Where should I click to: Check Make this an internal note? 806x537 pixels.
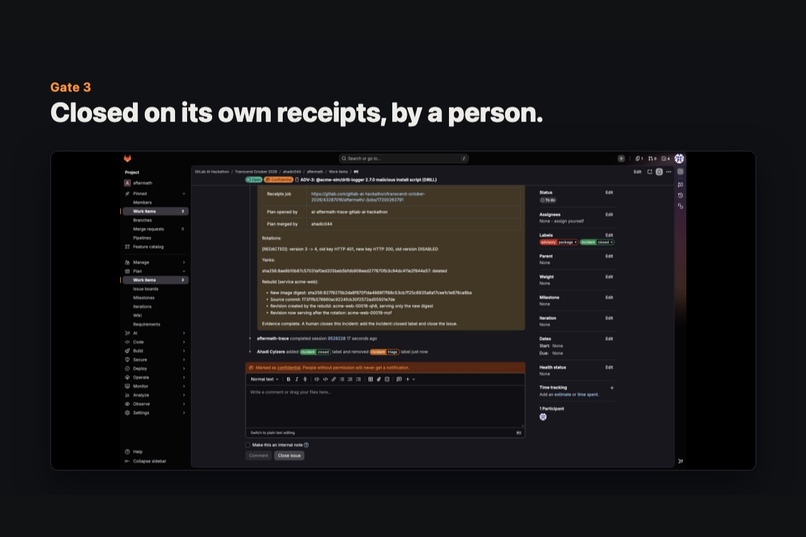[248, 445]
